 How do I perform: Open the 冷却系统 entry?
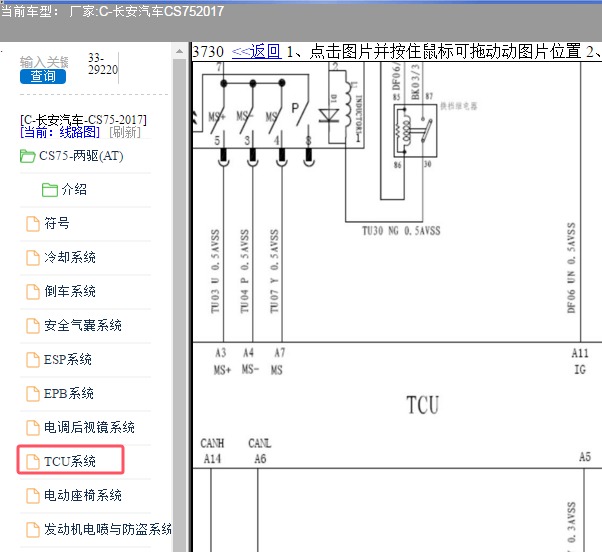tap(70, 257)
